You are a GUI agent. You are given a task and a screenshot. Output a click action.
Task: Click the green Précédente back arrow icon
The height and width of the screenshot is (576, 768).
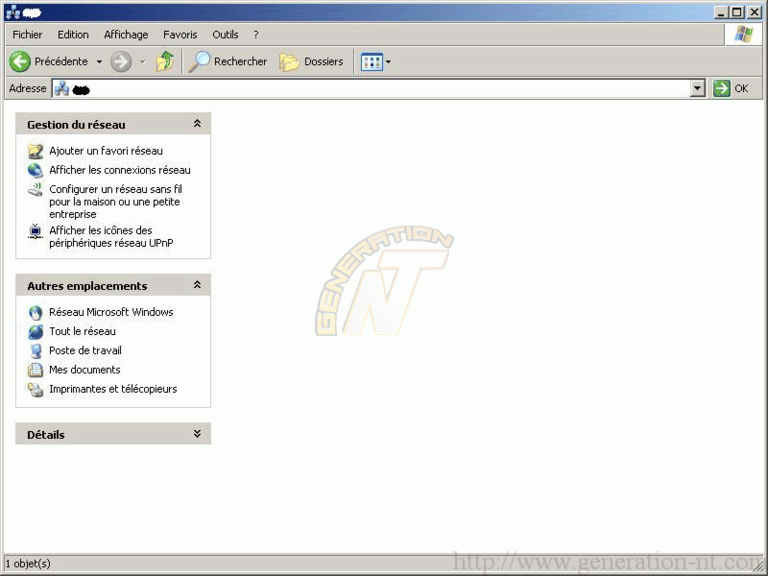[20, 62]
